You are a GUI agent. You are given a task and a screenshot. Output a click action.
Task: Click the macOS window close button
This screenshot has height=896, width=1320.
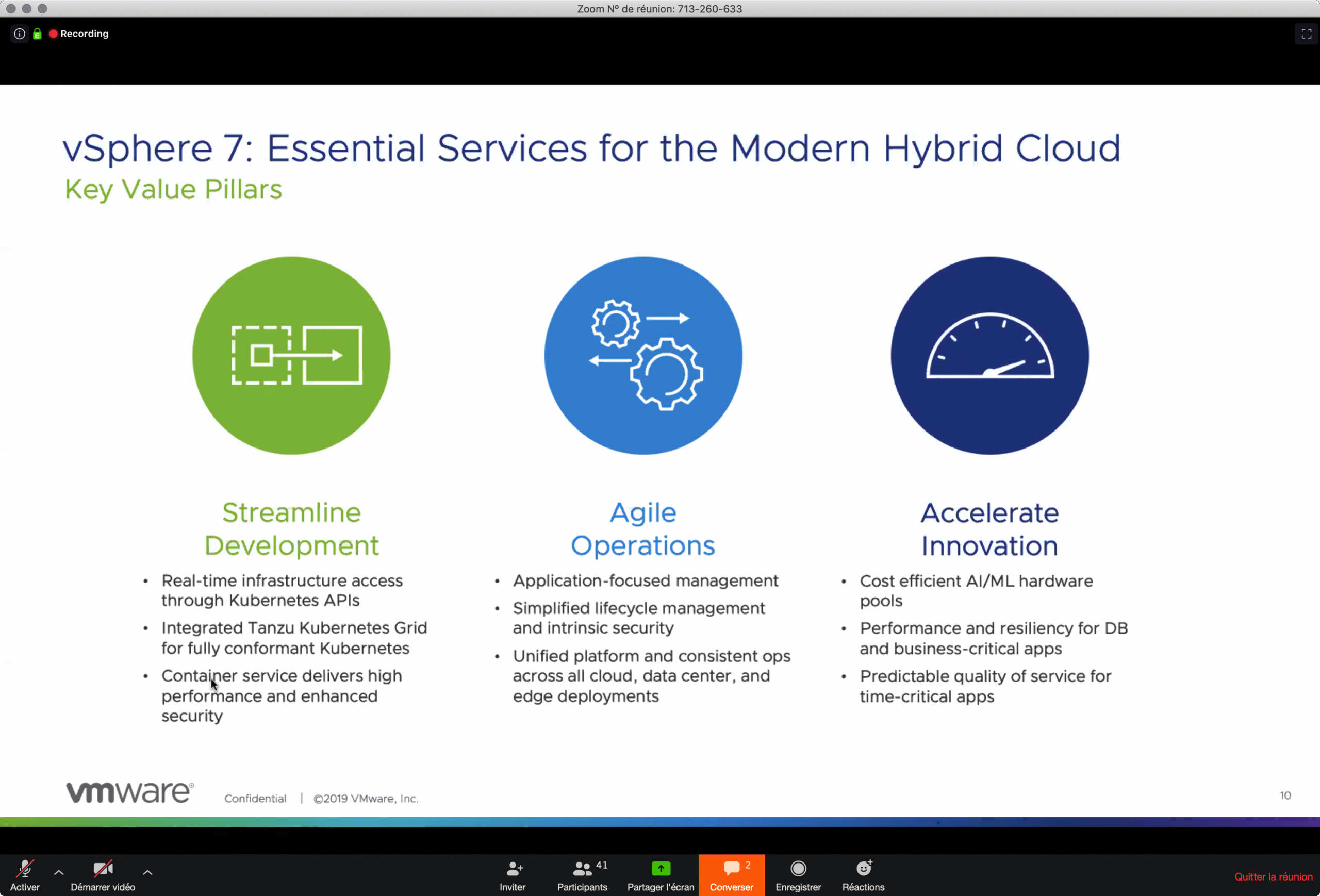[10, 9]
